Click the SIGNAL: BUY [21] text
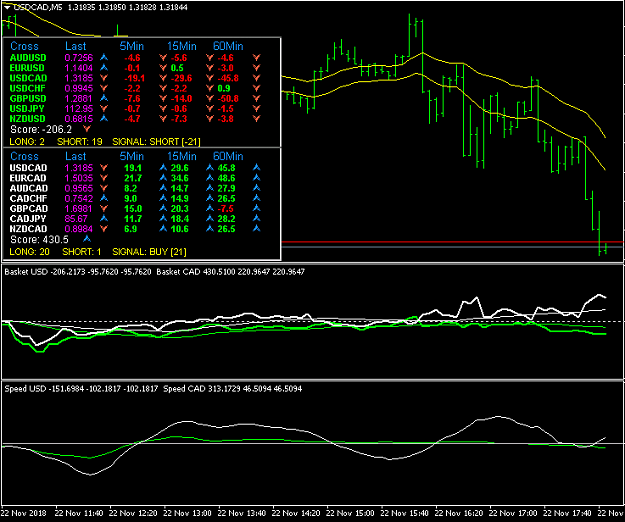This screenshot has width=625, height=522. point(149,252)
